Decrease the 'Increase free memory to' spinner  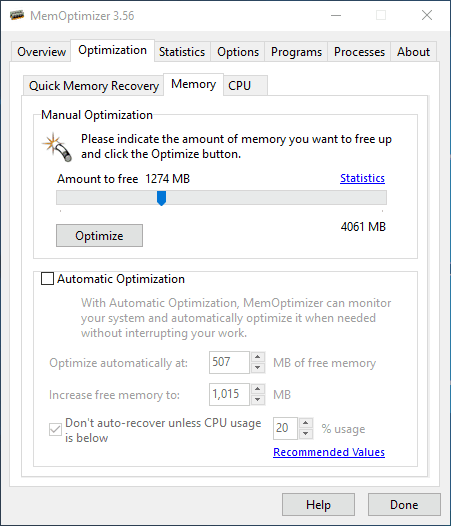pos(258,400)
